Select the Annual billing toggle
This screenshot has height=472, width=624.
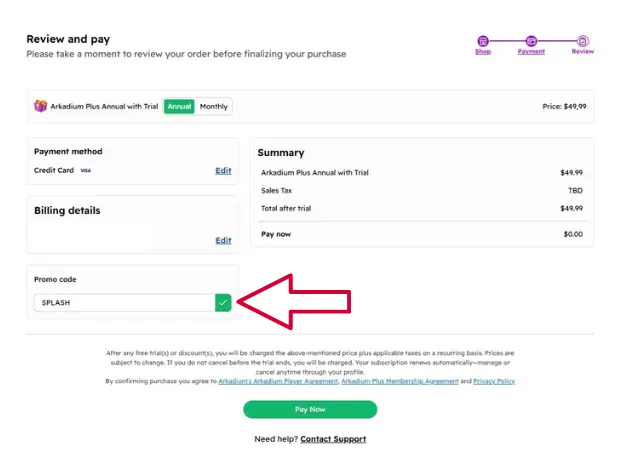click(179, 107)
